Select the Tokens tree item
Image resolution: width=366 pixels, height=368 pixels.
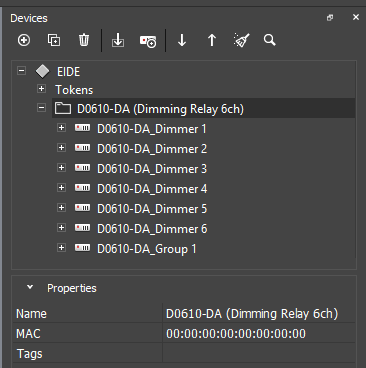(74, 90)
